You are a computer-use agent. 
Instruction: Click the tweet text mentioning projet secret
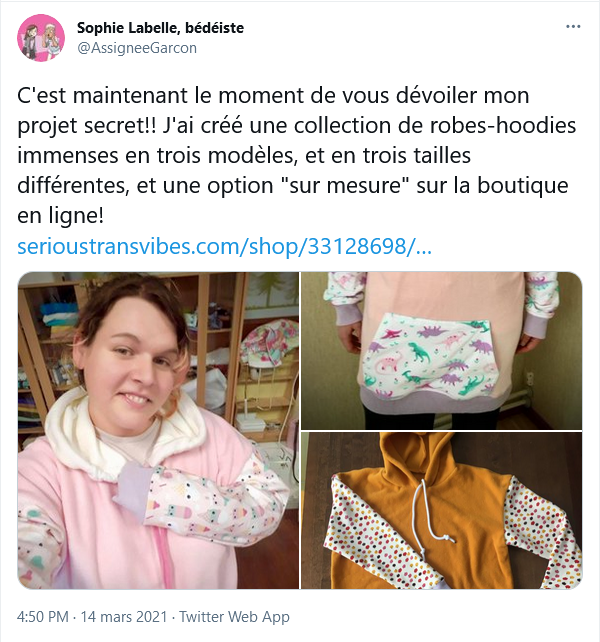297,155
